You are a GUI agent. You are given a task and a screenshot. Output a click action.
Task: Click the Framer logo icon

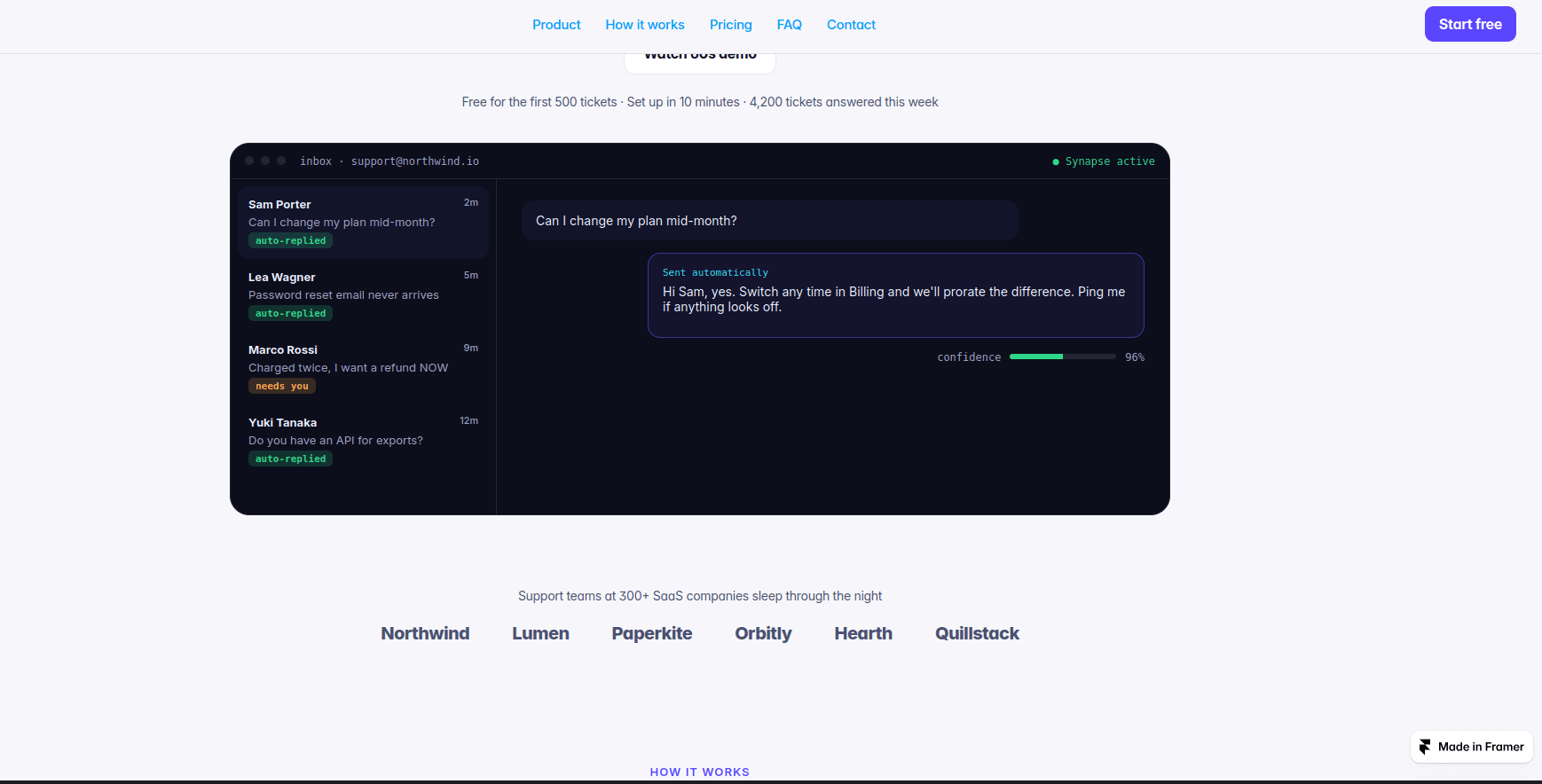click(x=1425, y=747)
